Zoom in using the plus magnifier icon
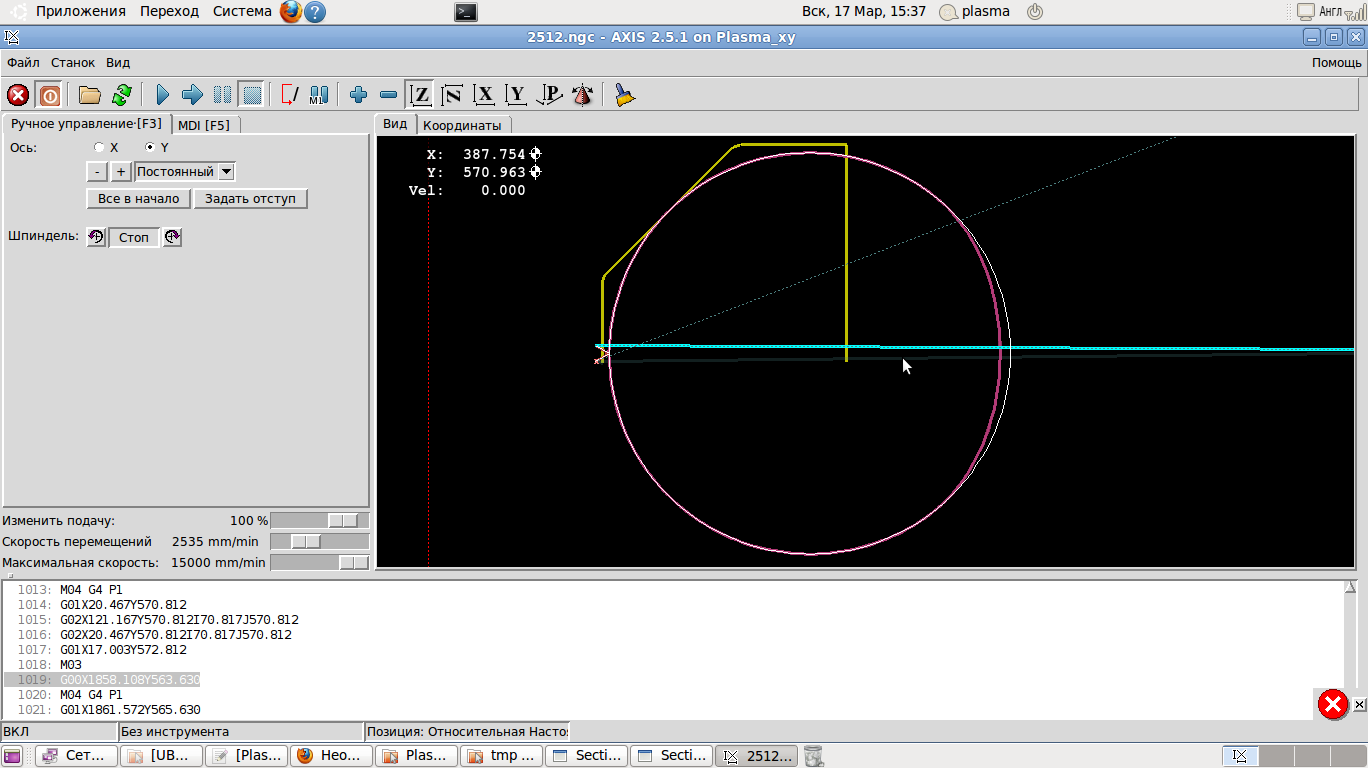Viewport: 1368px width, 768px height. tap(359, 95)
